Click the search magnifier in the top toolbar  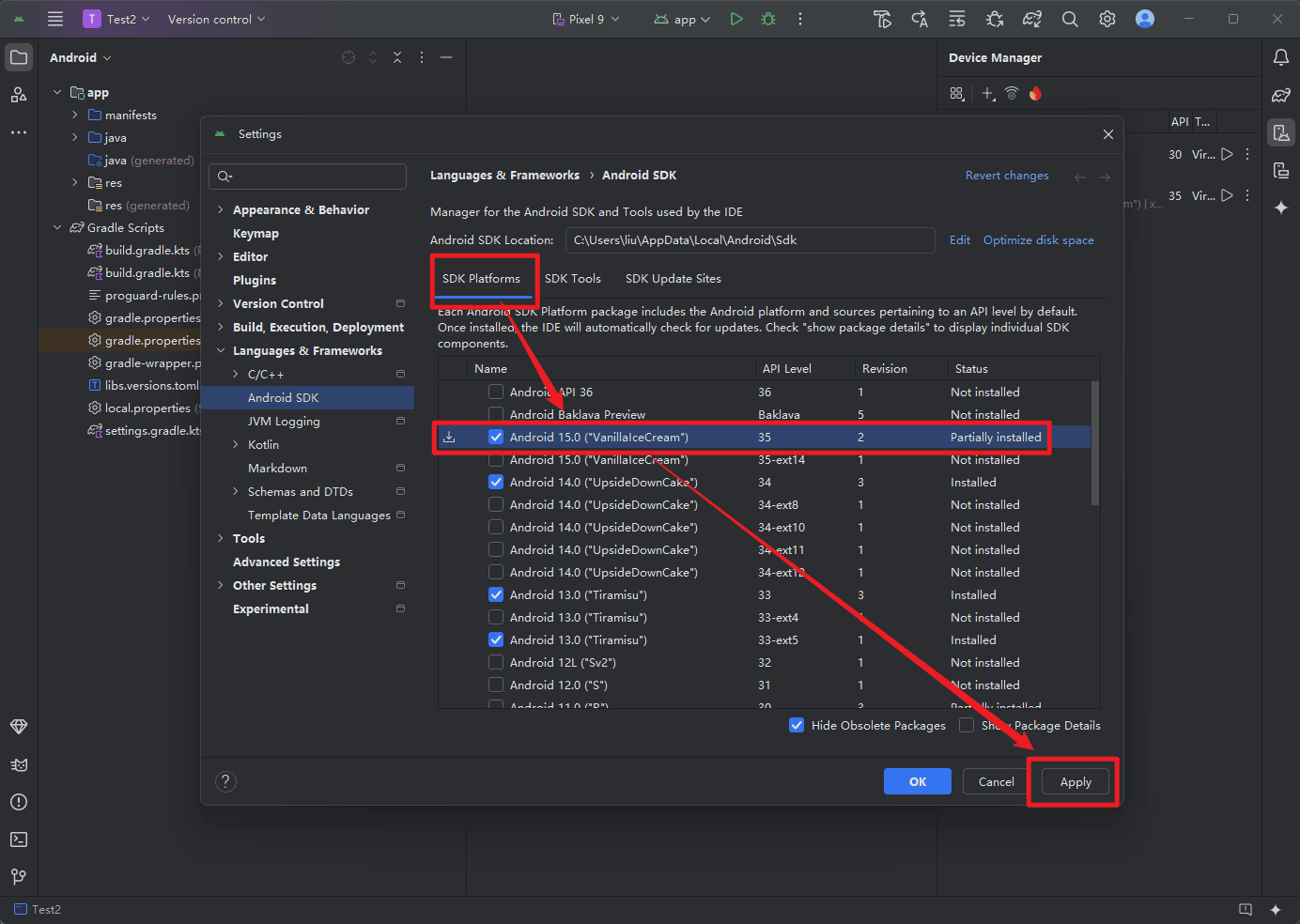[x=1070, y=19]
